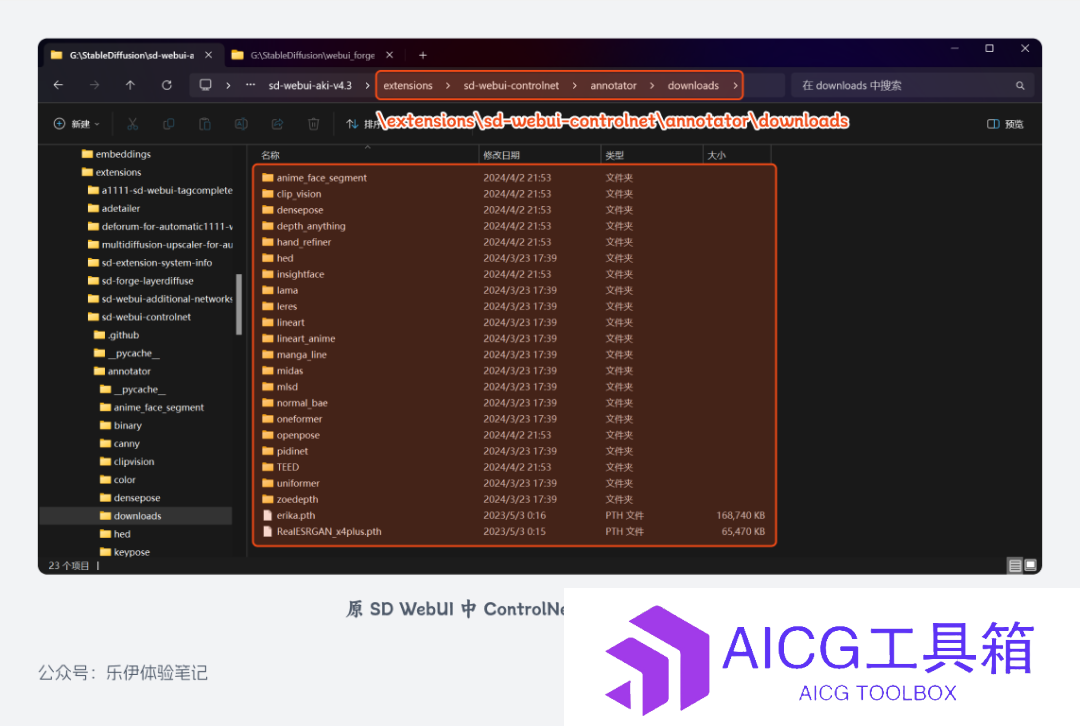Select the RealESRGAN_x4plus.pth file icon
The image size is (1080, 726).
pyautogui.click(x=267, y=532)
